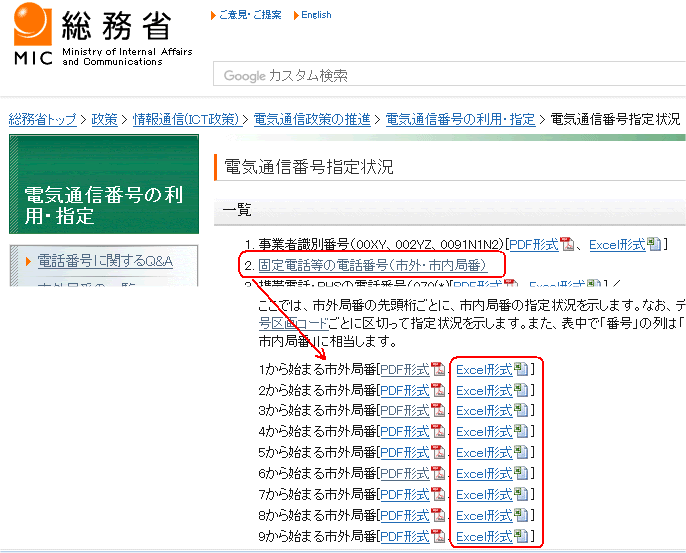Open Excel形式 for 5から始まる市外局番
686x553 pixels.
pyautogui.click(x=484, y=452)
